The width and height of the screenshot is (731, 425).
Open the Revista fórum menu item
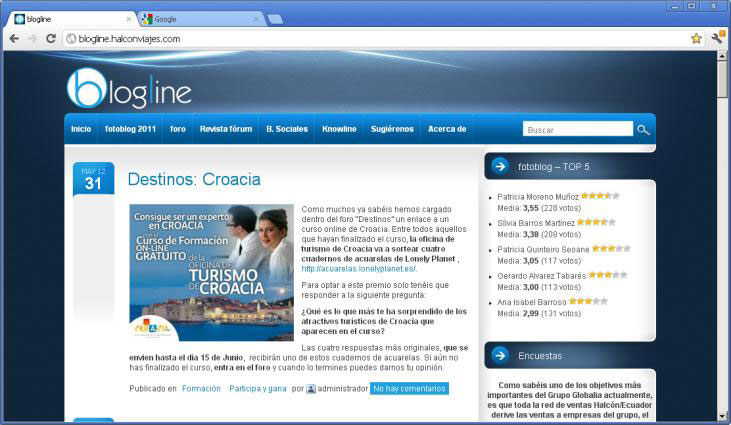coord(226,129)
